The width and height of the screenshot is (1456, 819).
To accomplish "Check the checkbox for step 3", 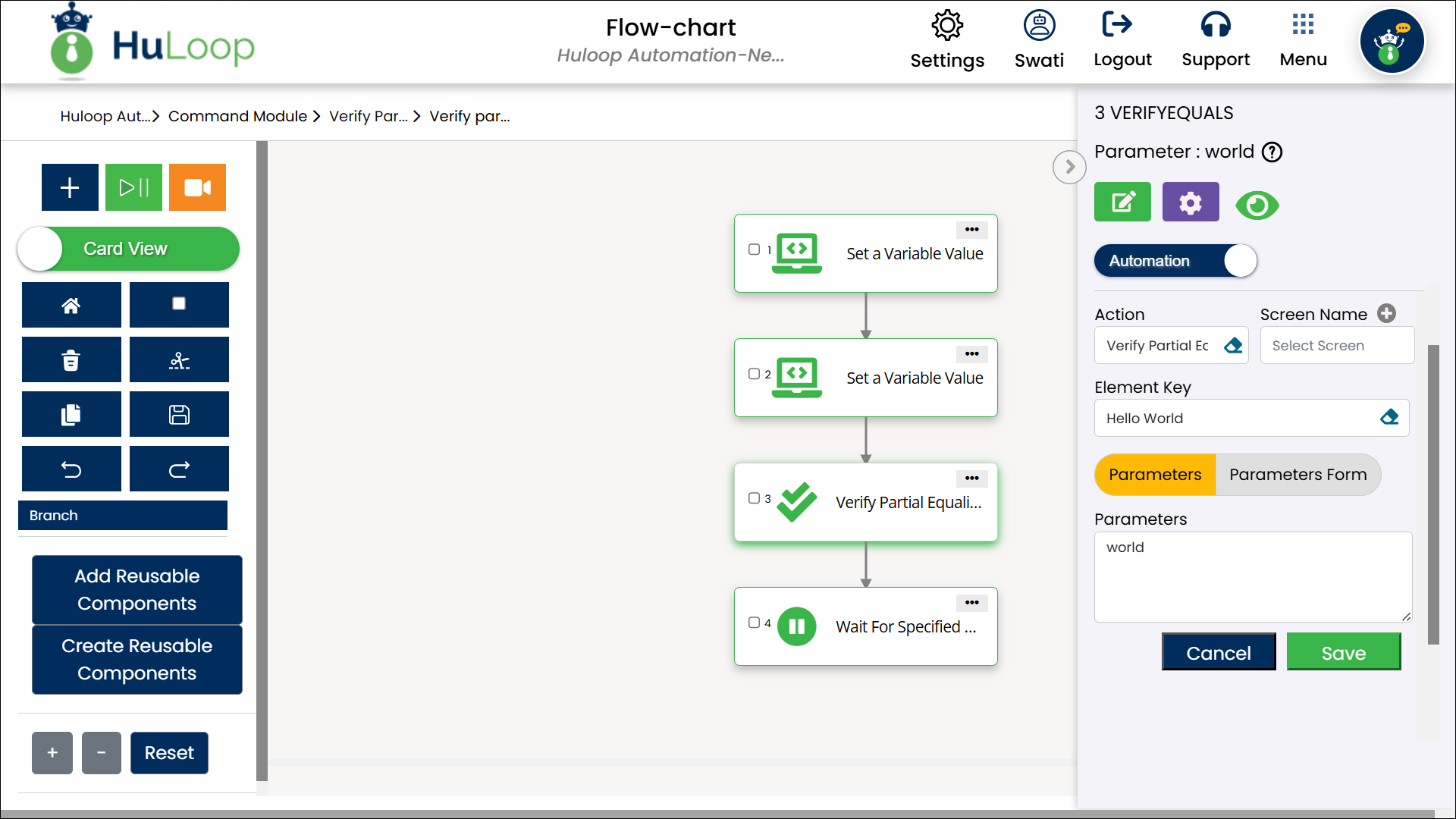I will click(x=754, y=498).
